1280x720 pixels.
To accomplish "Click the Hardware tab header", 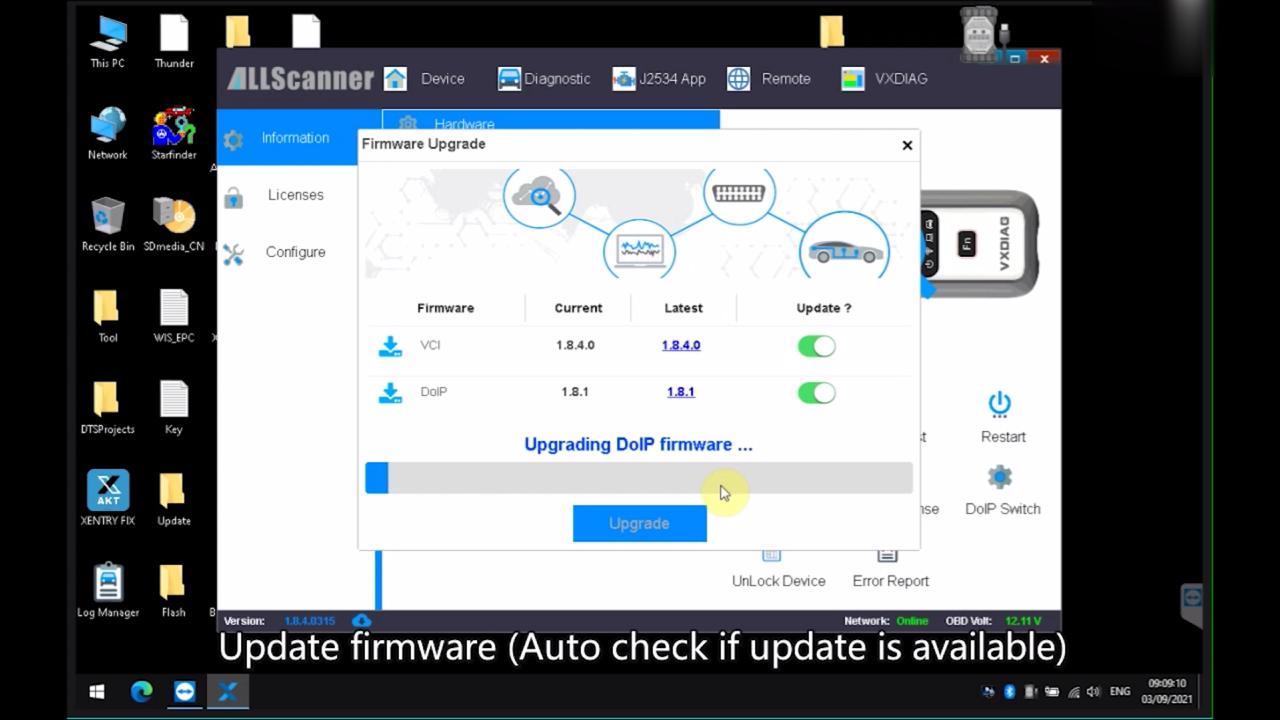I will click(550, 122).
